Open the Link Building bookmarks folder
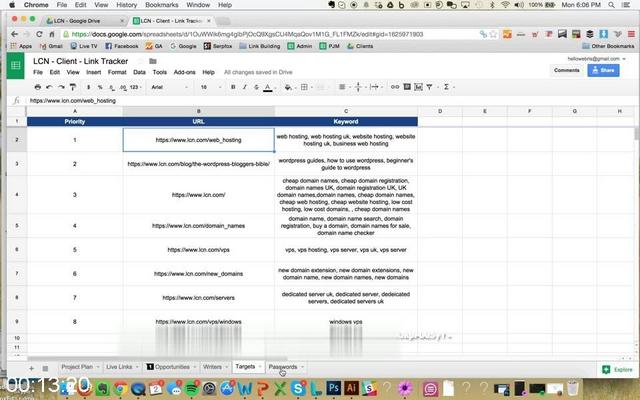The image size is (640, 400). 260,46
